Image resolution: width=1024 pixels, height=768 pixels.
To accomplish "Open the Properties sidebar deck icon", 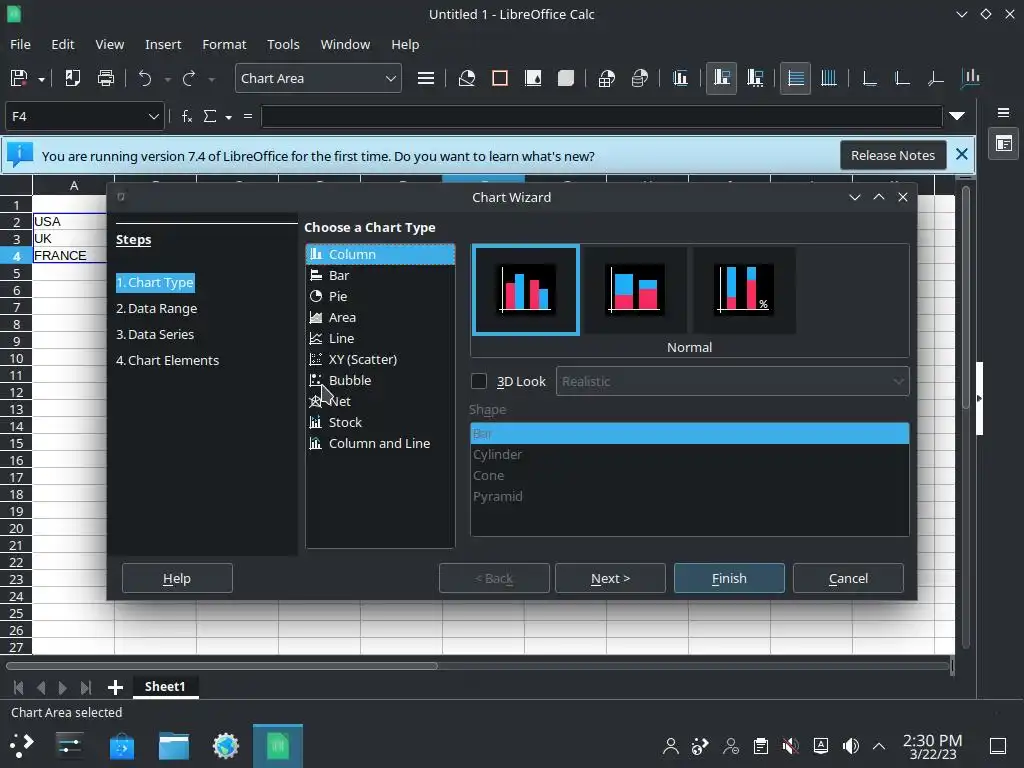I will click(1004, 144).
